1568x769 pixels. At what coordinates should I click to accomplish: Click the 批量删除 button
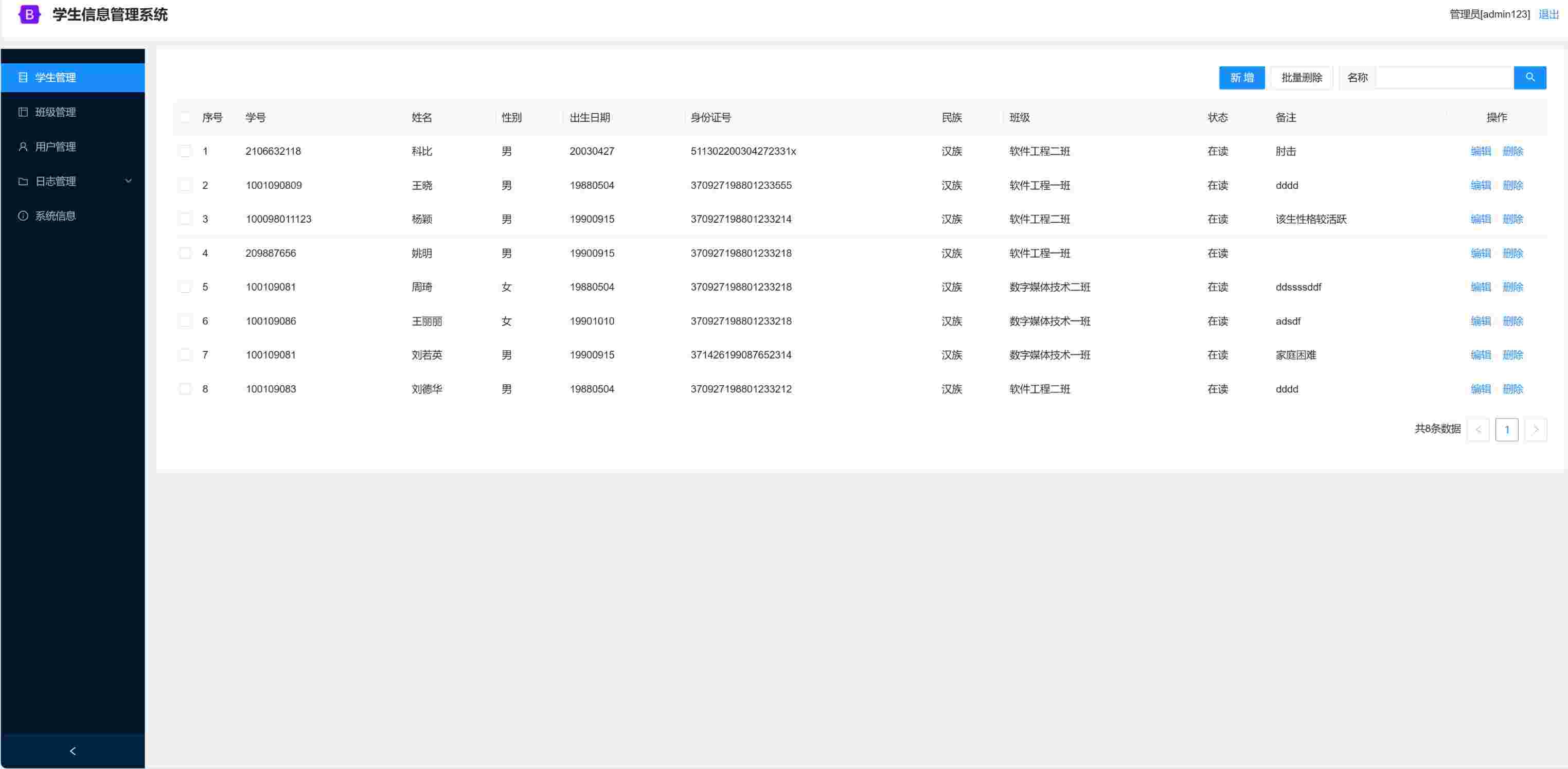point(1302,77)
